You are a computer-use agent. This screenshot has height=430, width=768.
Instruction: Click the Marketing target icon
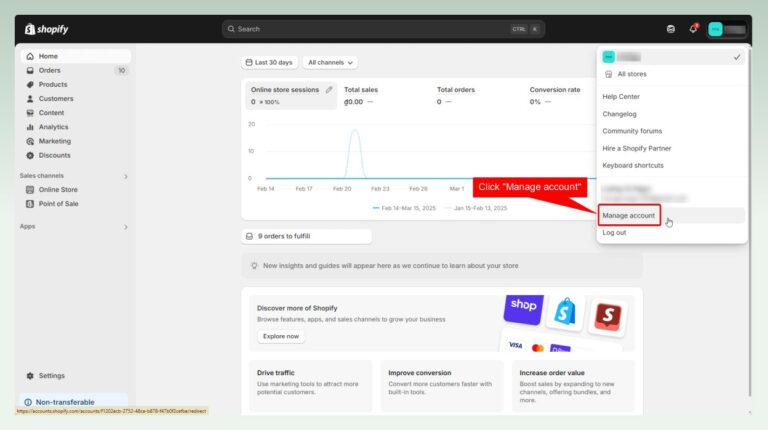coord(30,142)
